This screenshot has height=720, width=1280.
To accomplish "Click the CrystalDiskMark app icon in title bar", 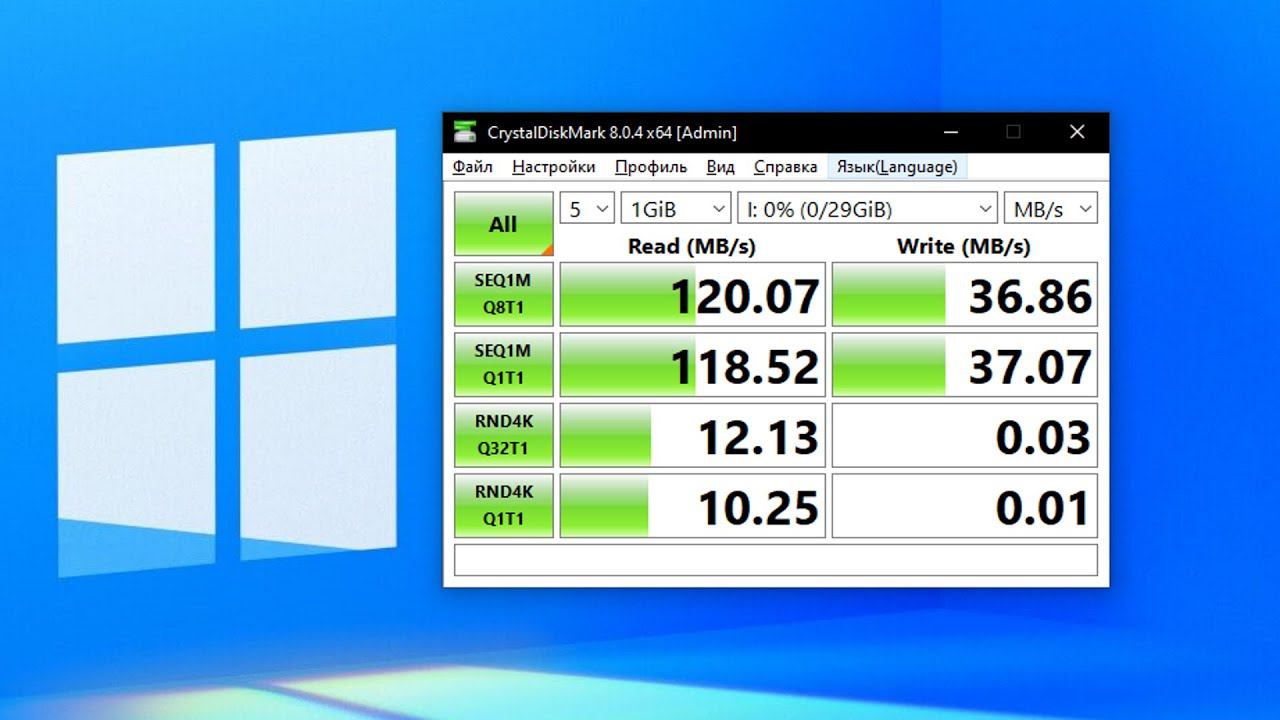I will click(x=464, y=132).
